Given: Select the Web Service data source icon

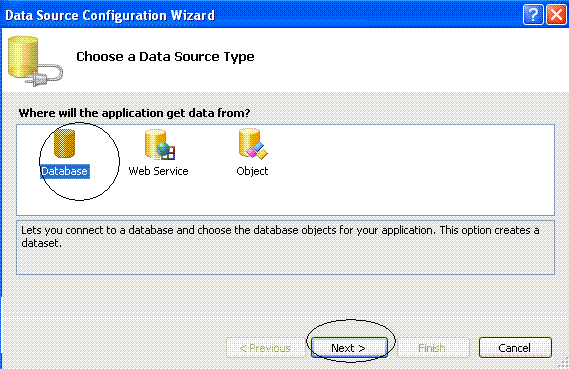Looking at the screenshot, I should click(x=160, y=145).
